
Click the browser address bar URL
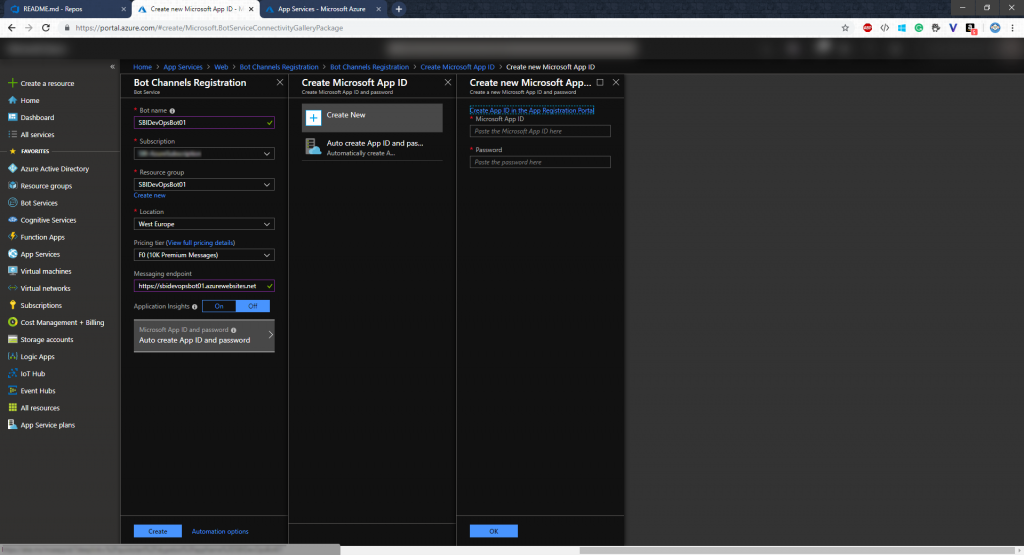click(x=209, y=28)
